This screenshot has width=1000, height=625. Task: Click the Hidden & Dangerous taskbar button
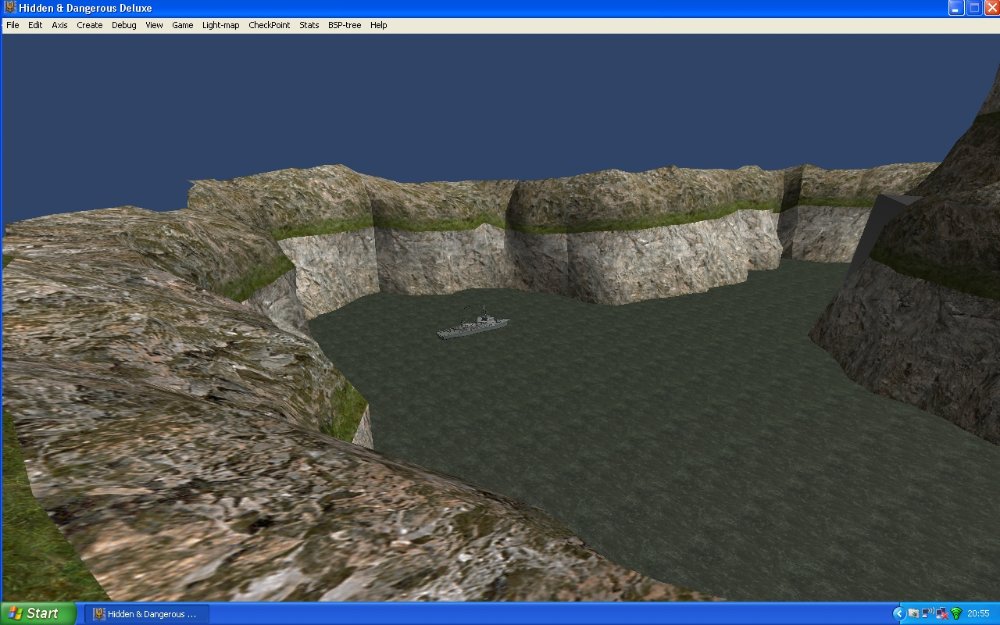click(x=147, y=614)
